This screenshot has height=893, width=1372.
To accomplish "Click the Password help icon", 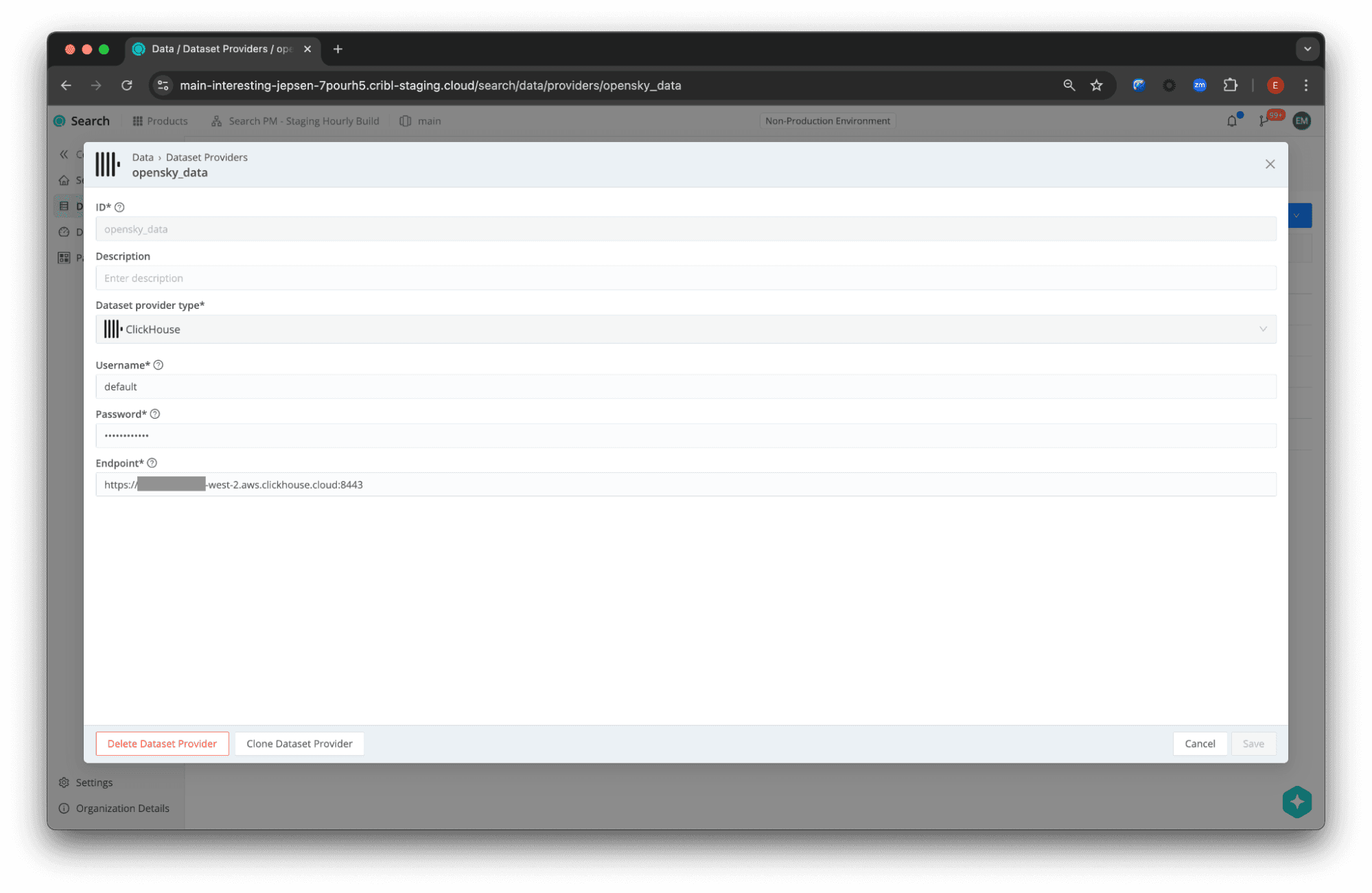I will pos(155,414).
